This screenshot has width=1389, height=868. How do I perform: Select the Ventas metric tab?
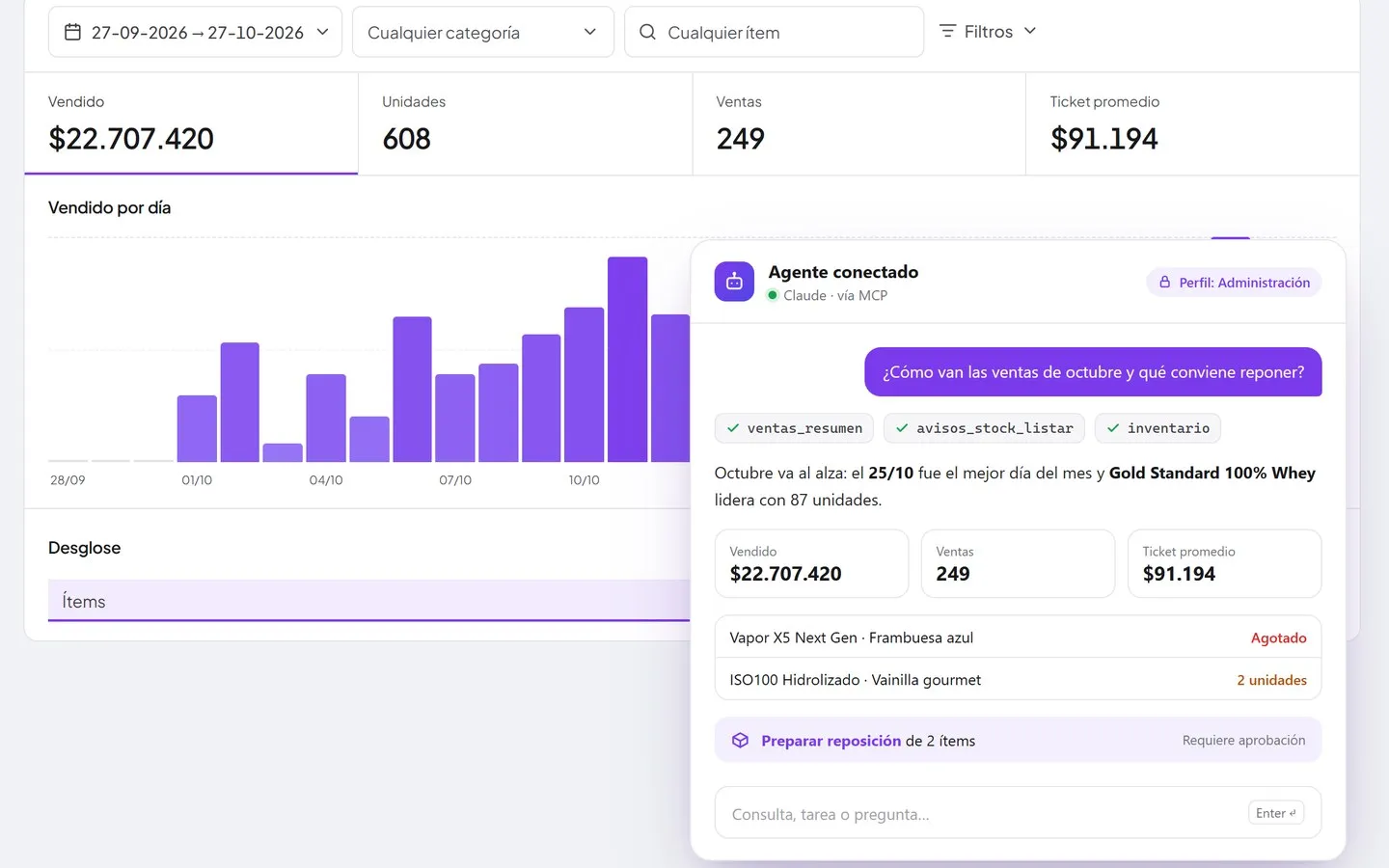pyautogui.click(x=858, y=124)
